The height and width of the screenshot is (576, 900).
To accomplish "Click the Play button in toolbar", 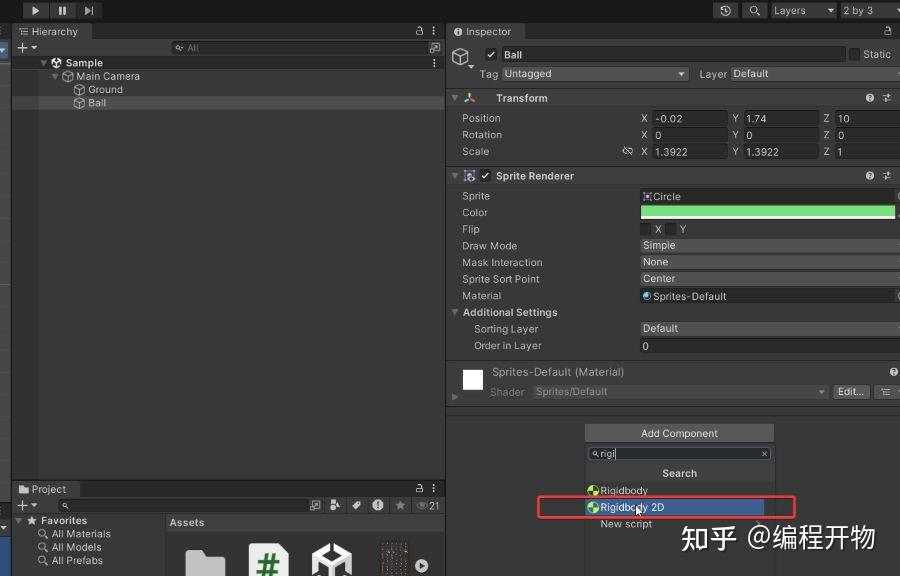I will 35,10.
